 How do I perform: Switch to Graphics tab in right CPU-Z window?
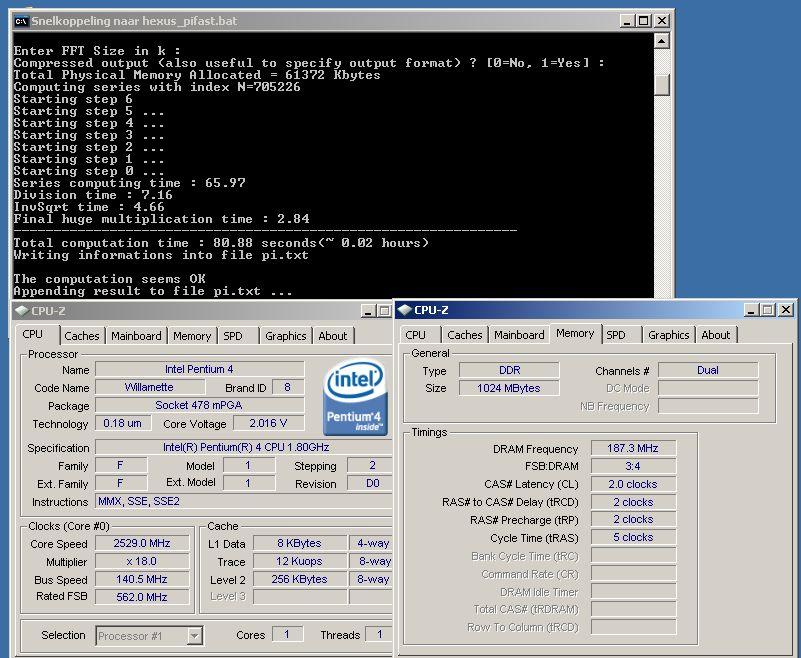(x=669, y=335)
